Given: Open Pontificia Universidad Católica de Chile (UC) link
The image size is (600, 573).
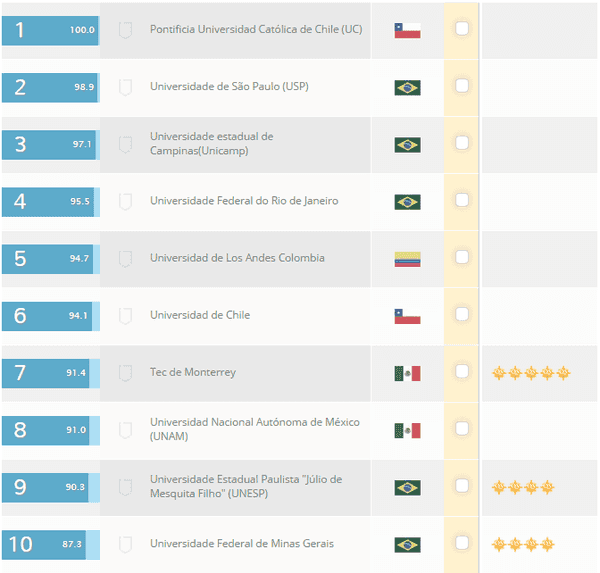Looking at the screenshot, I should [256, 29].
